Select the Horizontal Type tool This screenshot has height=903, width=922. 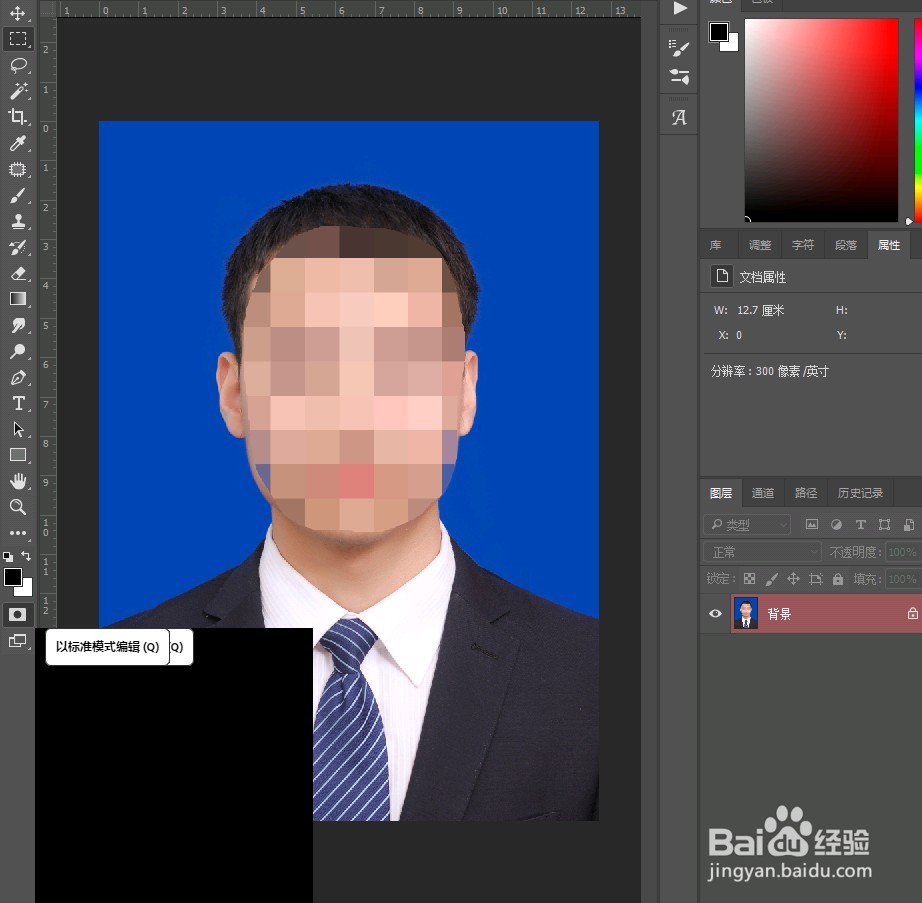point(18,403)
